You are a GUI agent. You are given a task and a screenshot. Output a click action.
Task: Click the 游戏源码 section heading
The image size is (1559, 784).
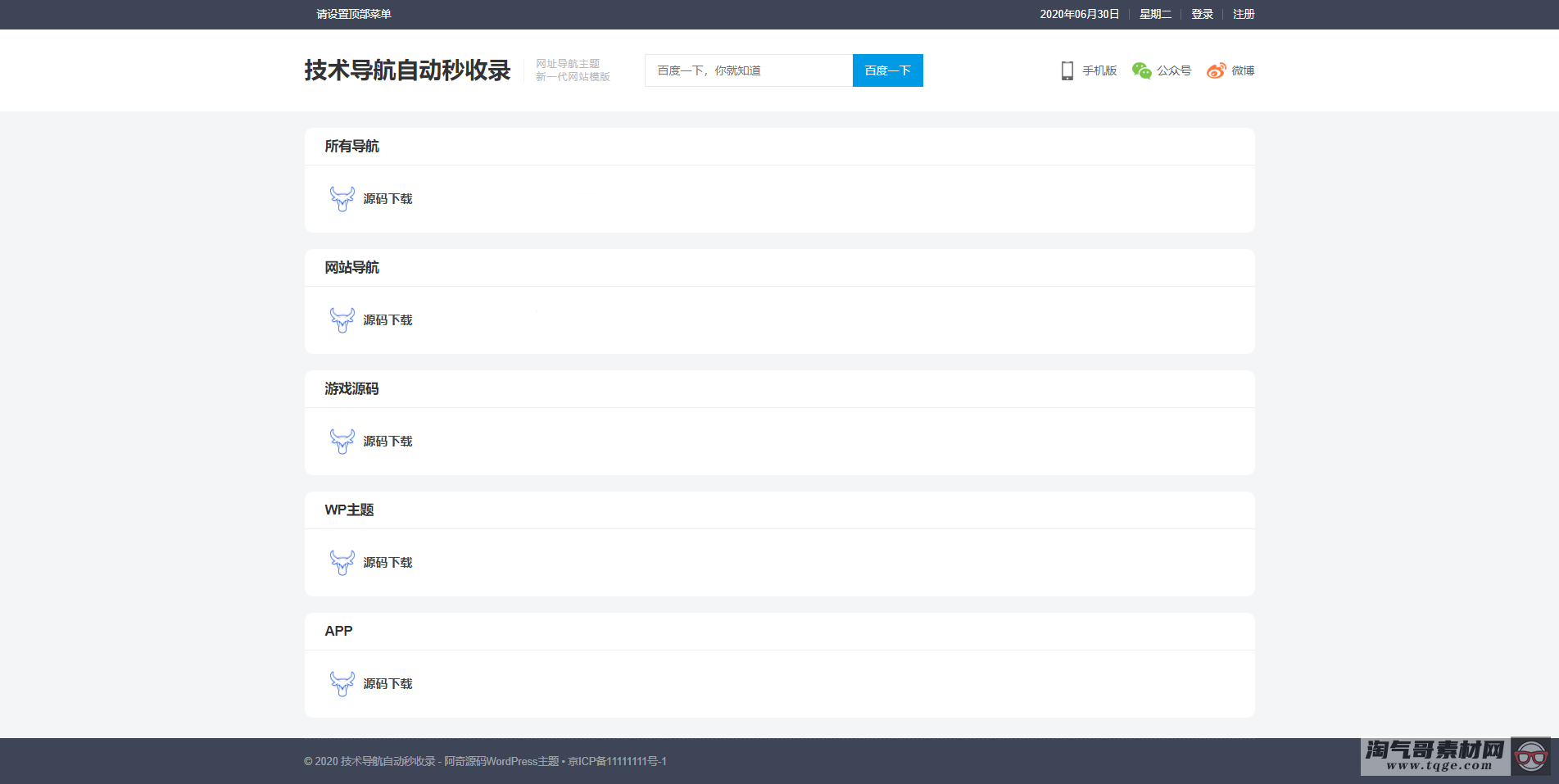(351, 388)
